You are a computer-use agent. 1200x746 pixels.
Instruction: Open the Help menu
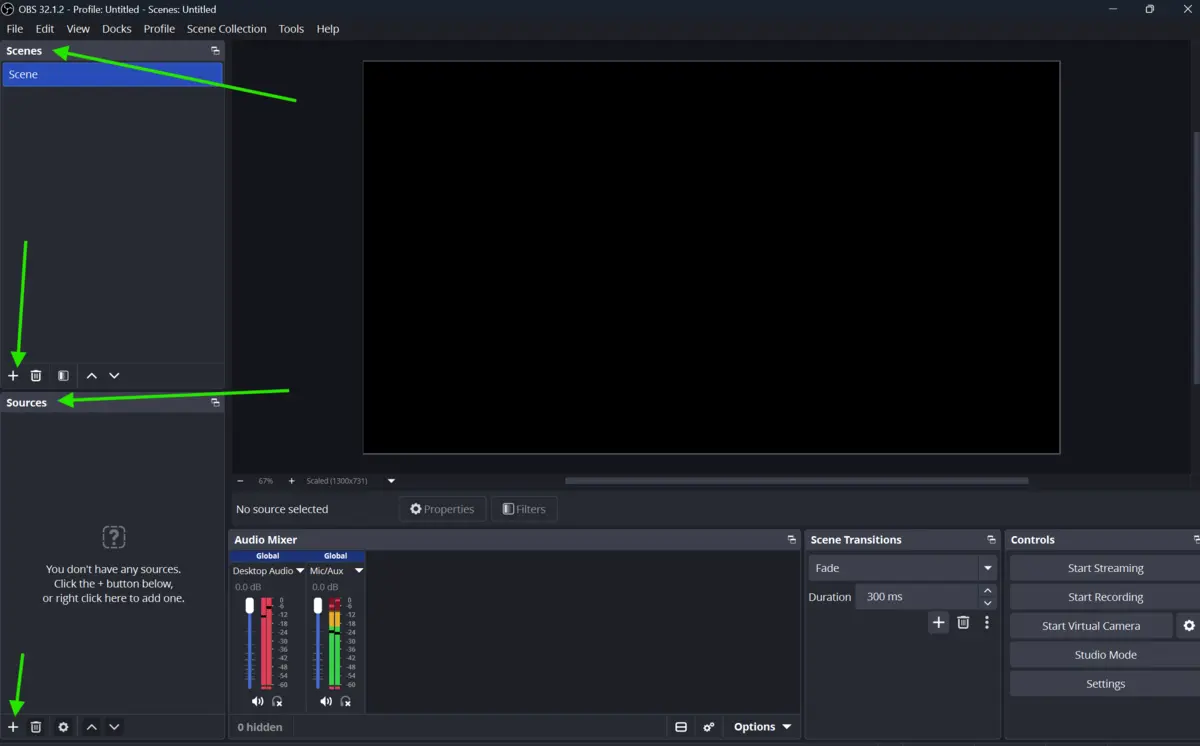(x=328, y=29)
